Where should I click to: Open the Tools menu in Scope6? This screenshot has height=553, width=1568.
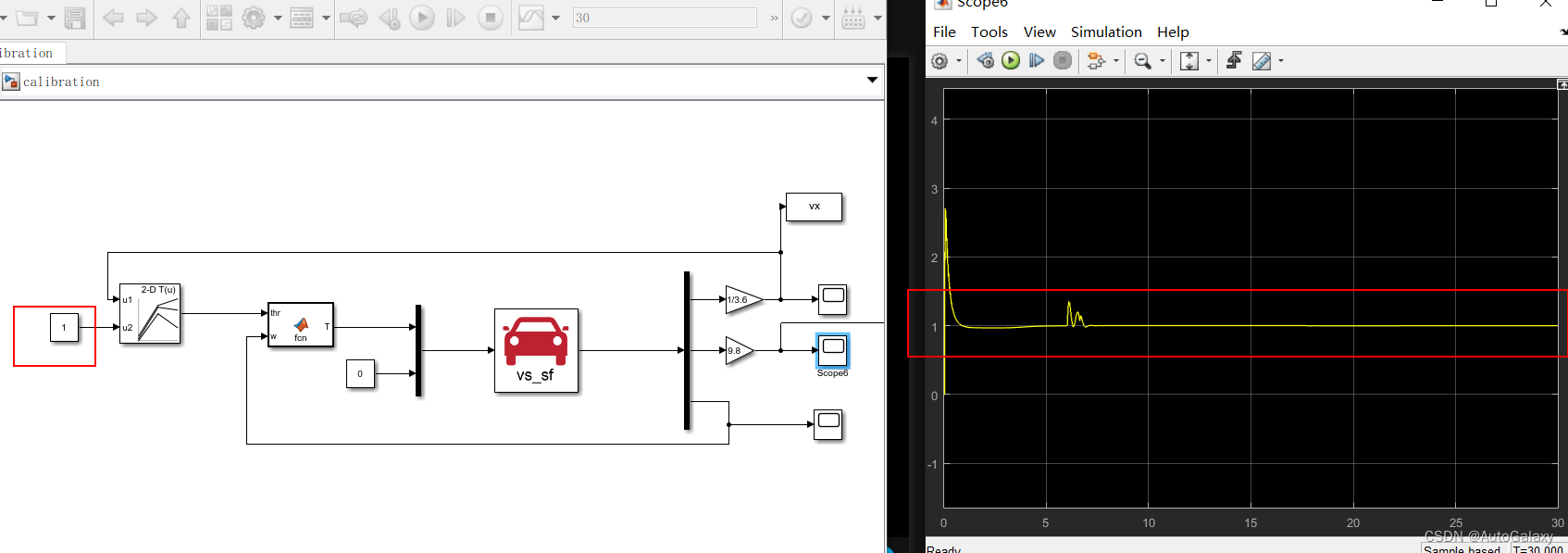coord(989,32)
